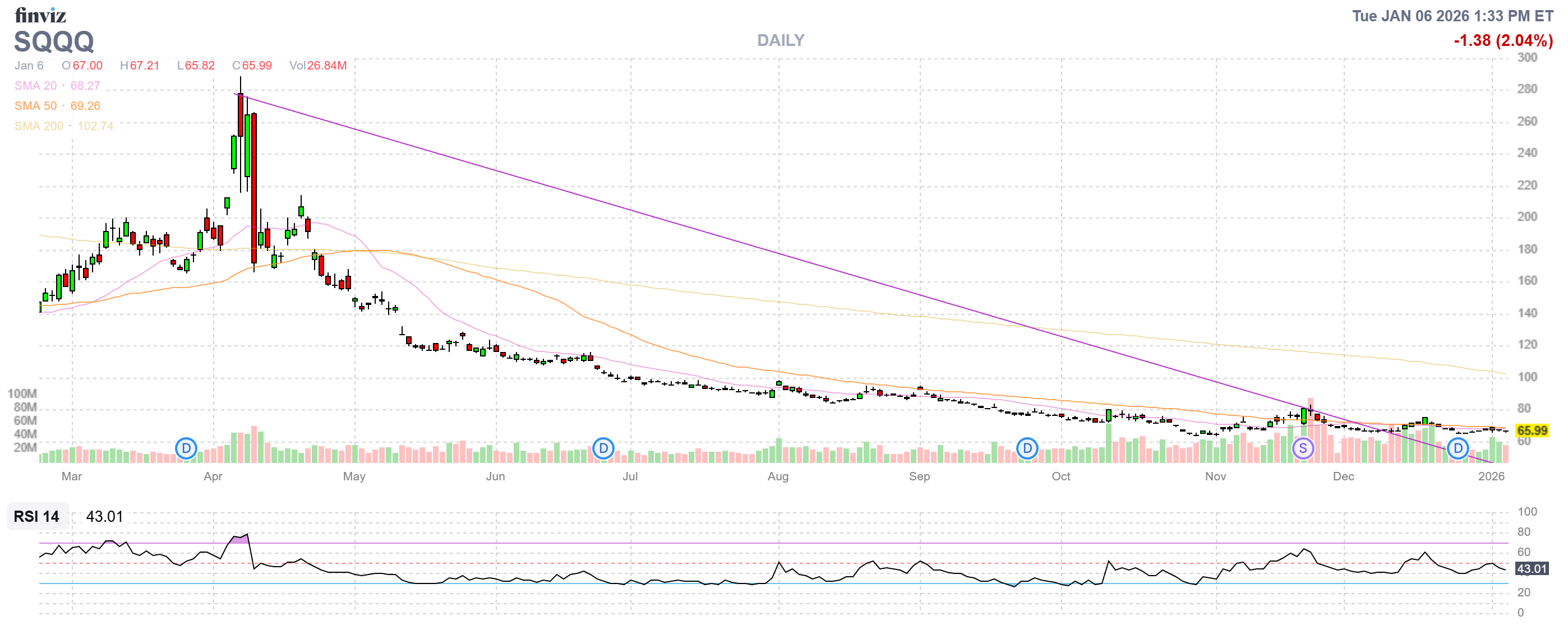Expand the RSI 14 indicator label

click(x=36, y=516)
